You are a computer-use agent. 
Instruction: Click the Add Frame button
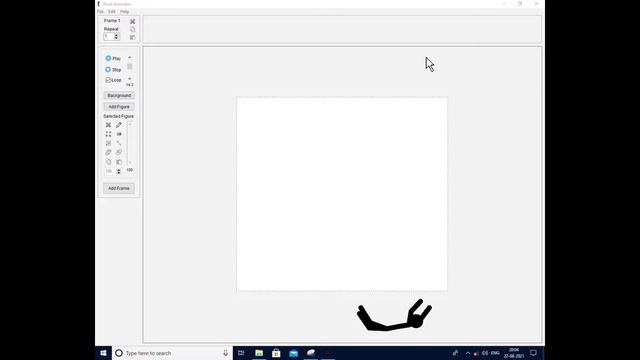click(x=119, y=189)
